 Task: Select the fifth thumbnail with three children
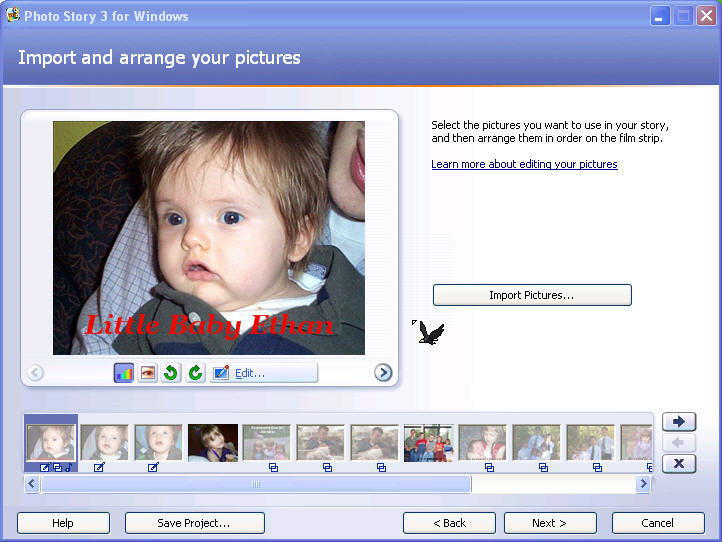[267, 443]
